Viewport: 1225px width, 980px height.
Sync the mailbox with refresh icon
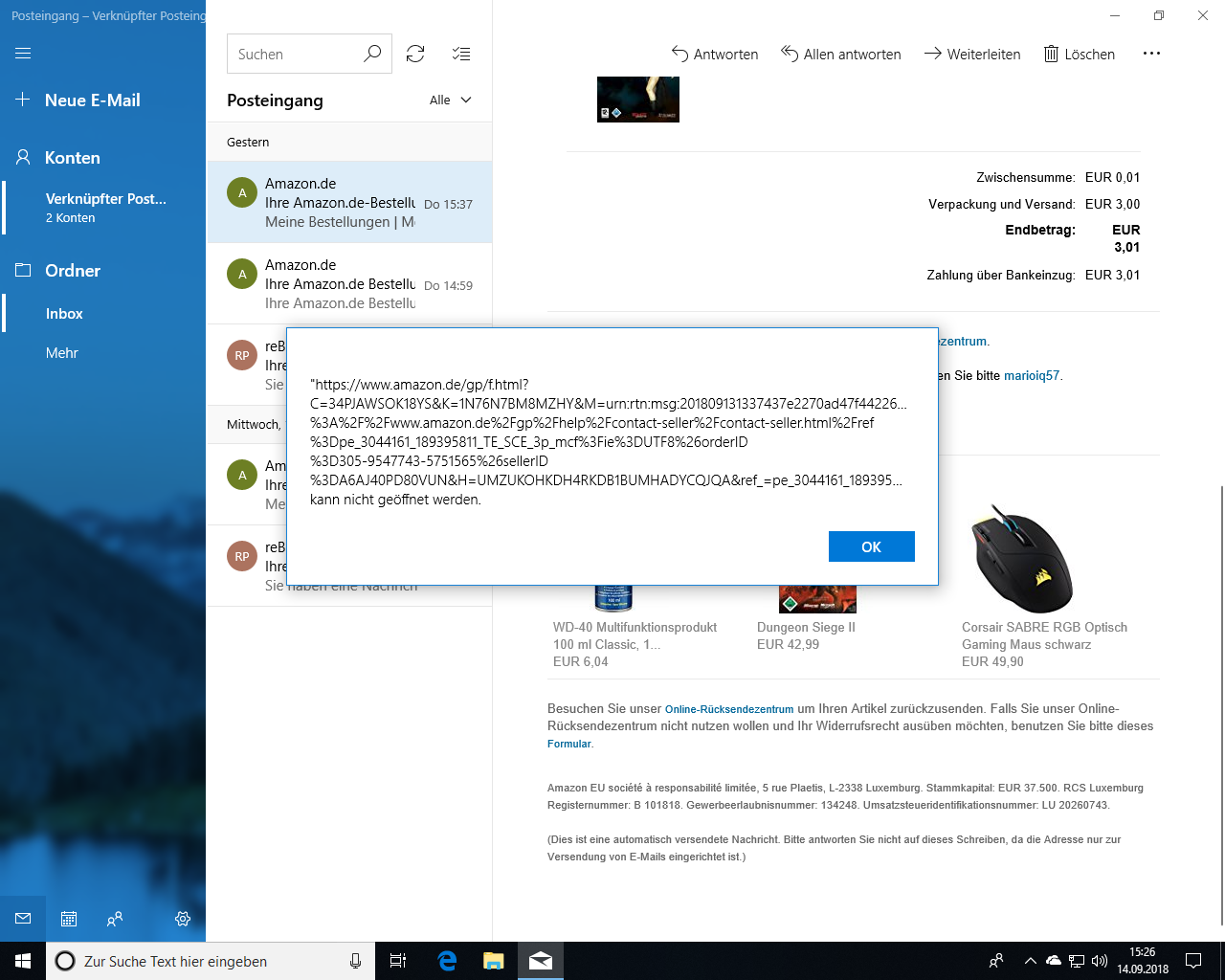pos(415,54)
